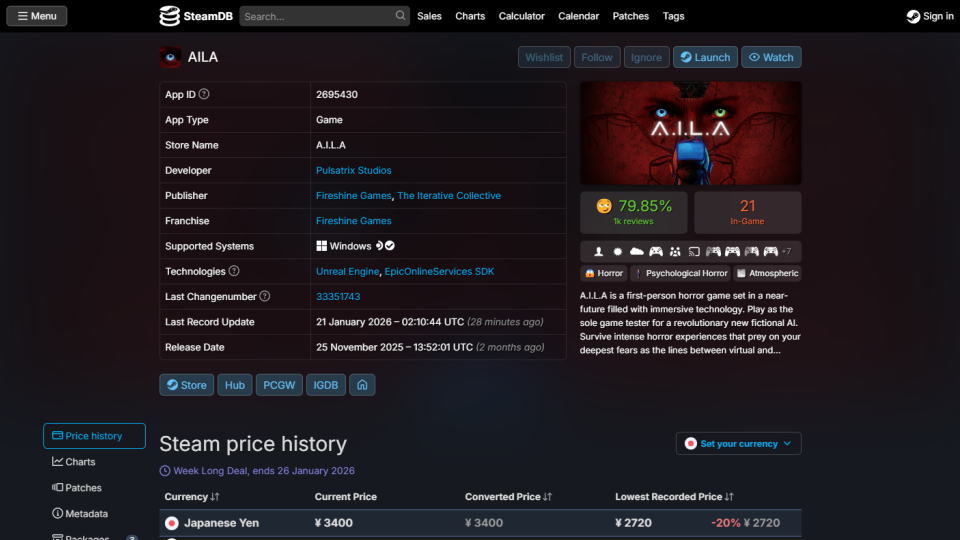960x540 pixels.
Task: Expand the +7 more categories
Action: coord(787,252)
